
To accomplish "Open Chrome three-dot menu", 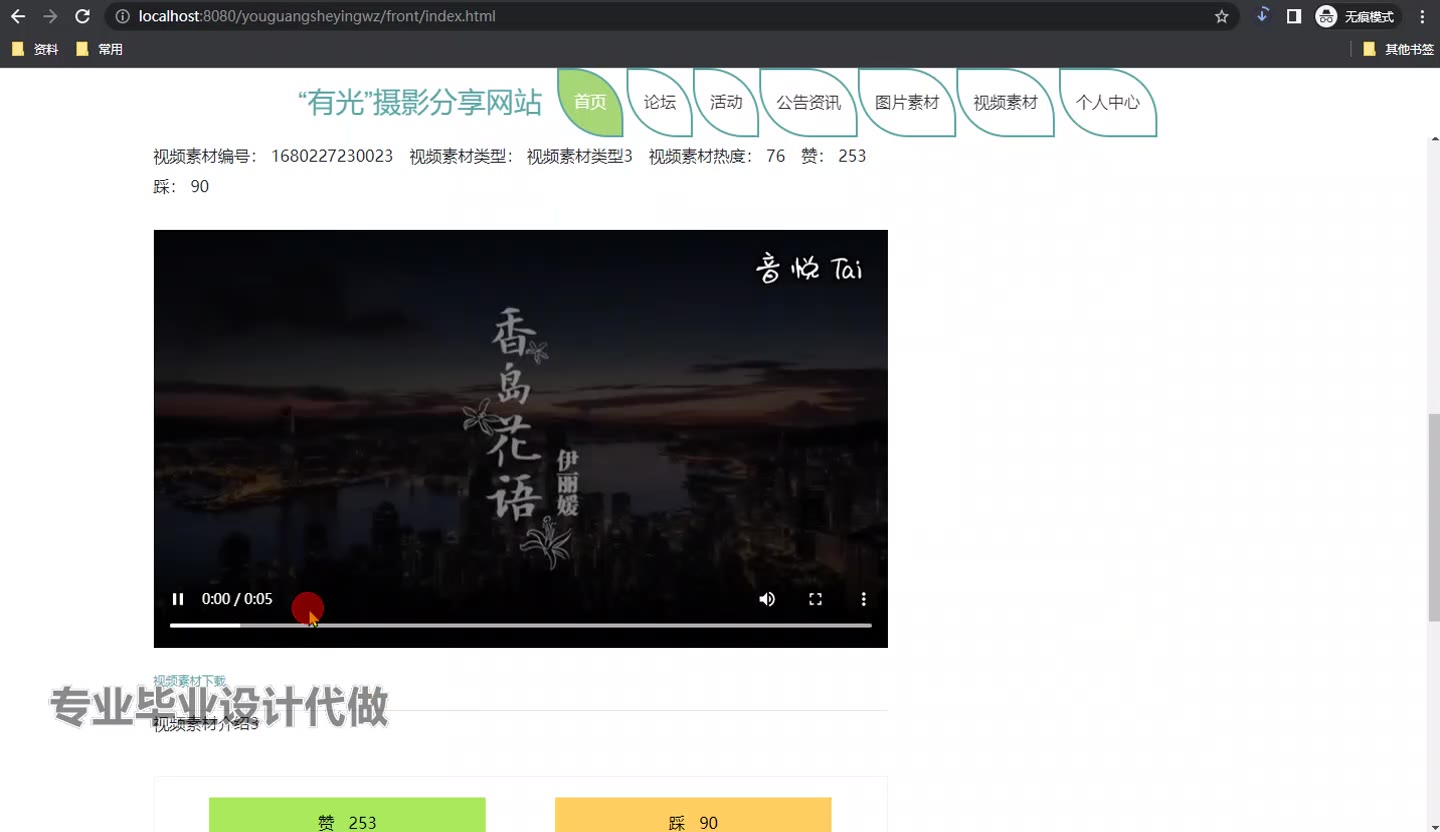I will [x=1422, y=16].
